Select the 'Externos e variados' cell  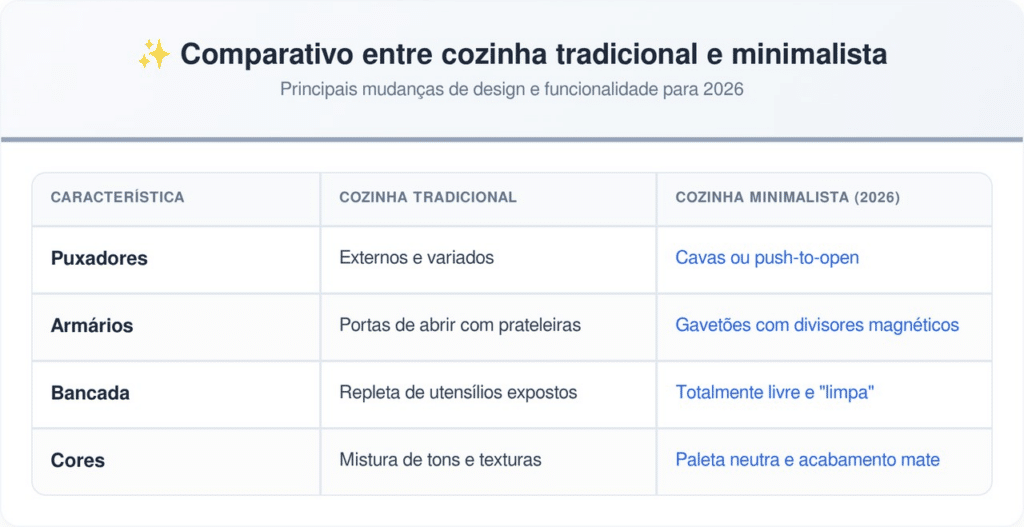[416, 258]
